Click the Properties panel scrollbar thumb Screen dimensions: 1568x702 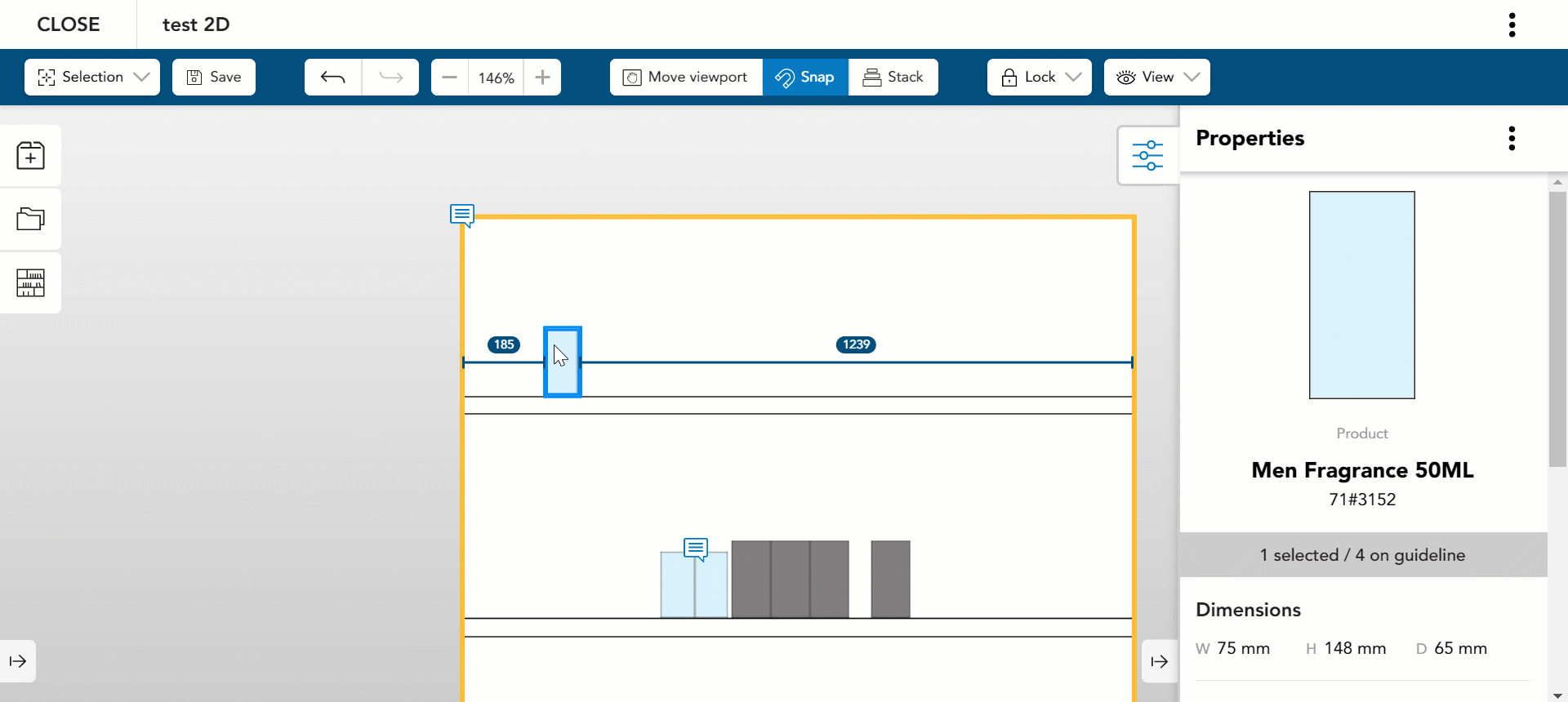coord(1557,329)
